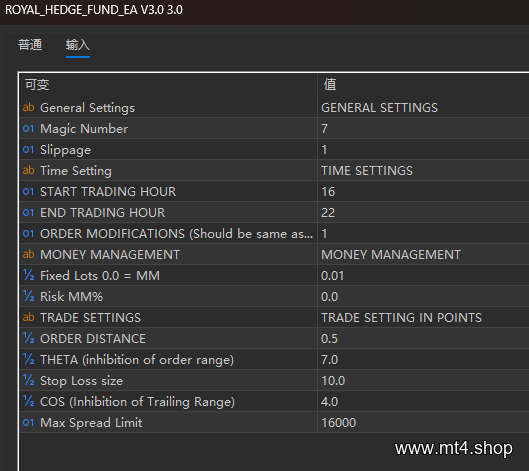Edit the Max Spread Limit value 16000

[x=423, y=422]
